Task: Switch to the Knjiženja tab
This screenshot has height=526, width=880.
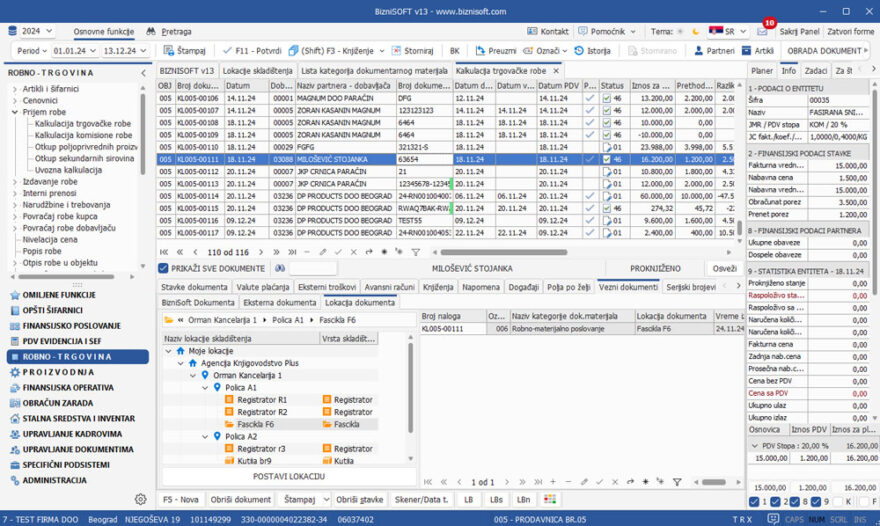Action: click(437, 287)
